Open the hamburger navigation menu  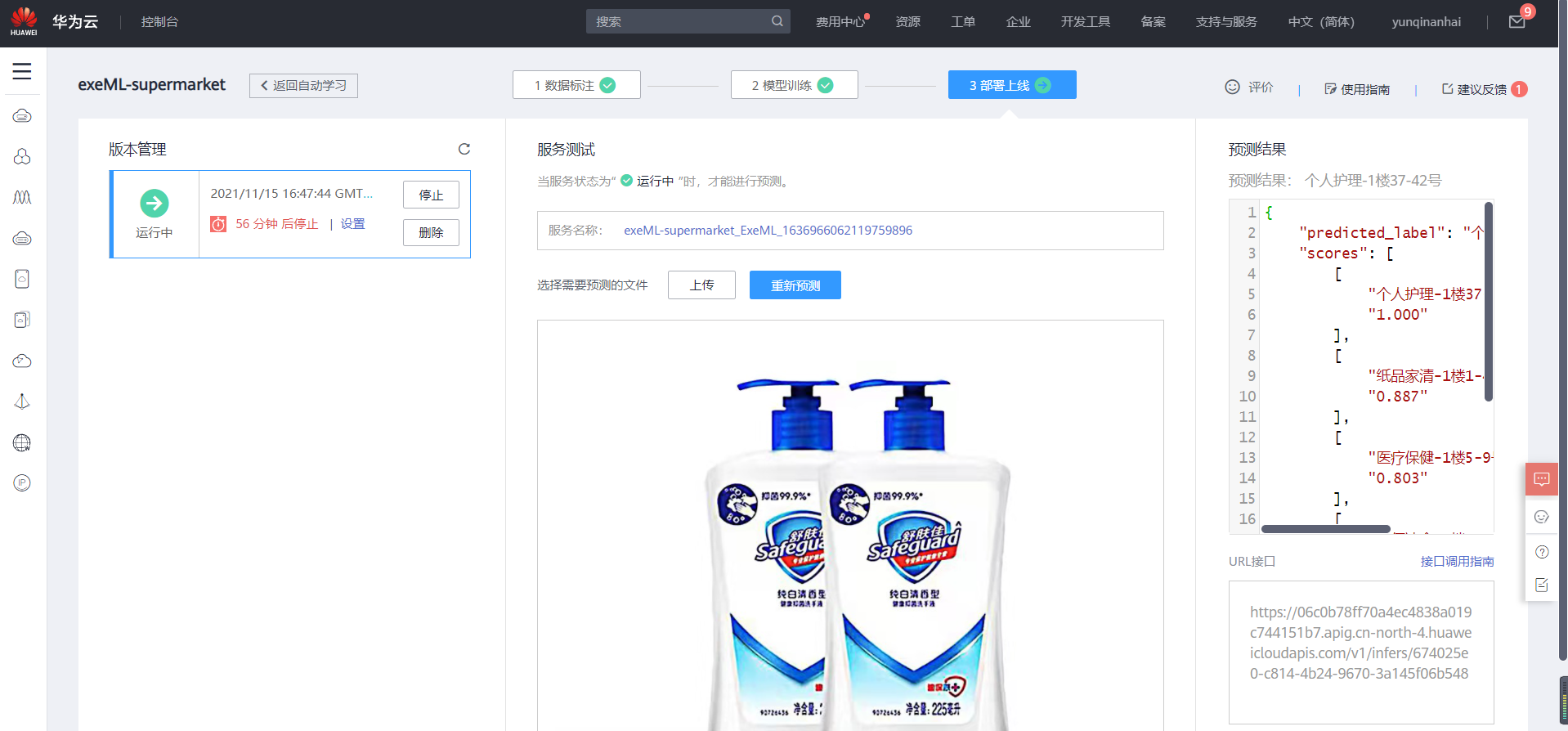(x=22, y=71)
